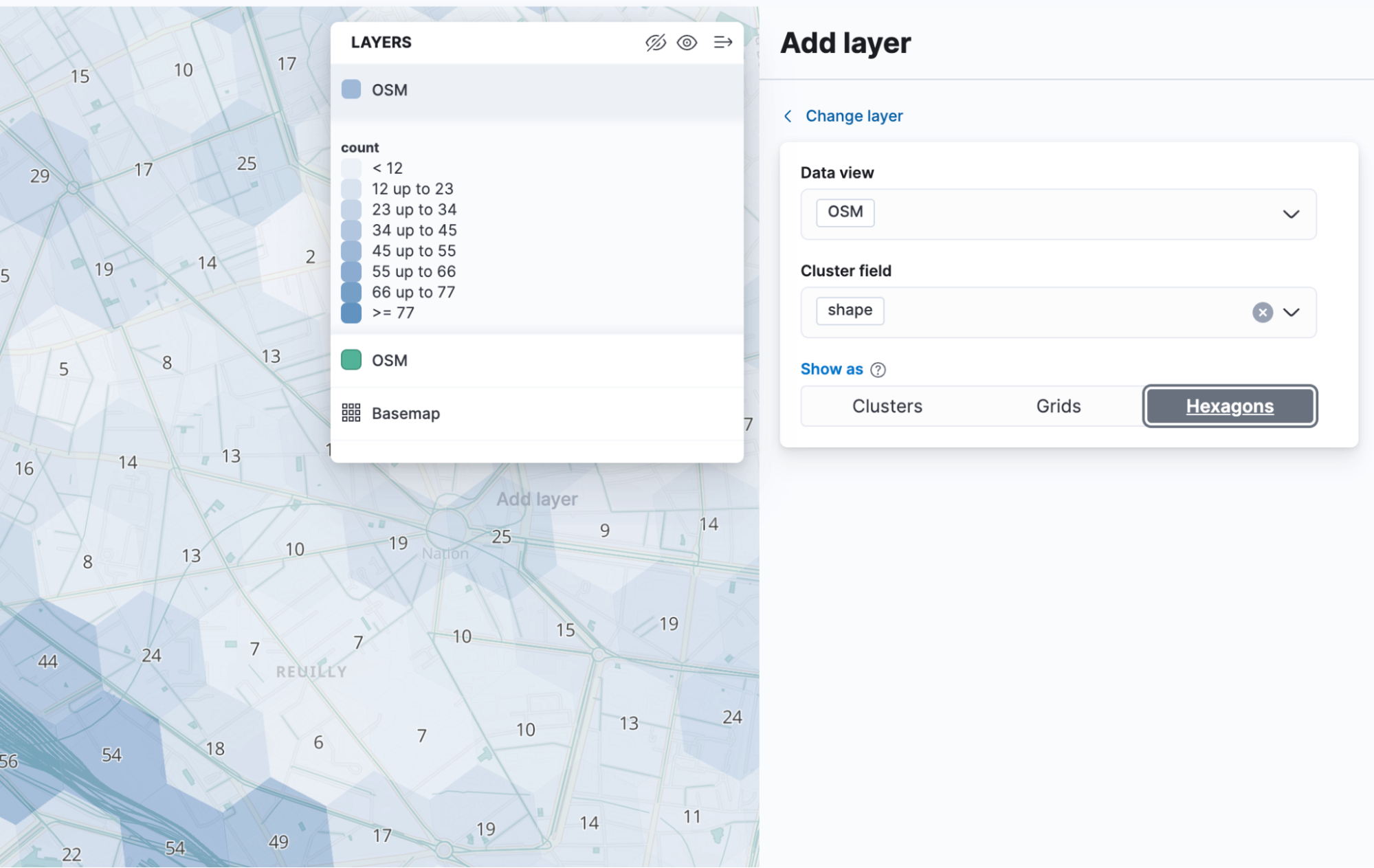Click the Add layer button on map
1374x868 pixels.
[538, 498]
